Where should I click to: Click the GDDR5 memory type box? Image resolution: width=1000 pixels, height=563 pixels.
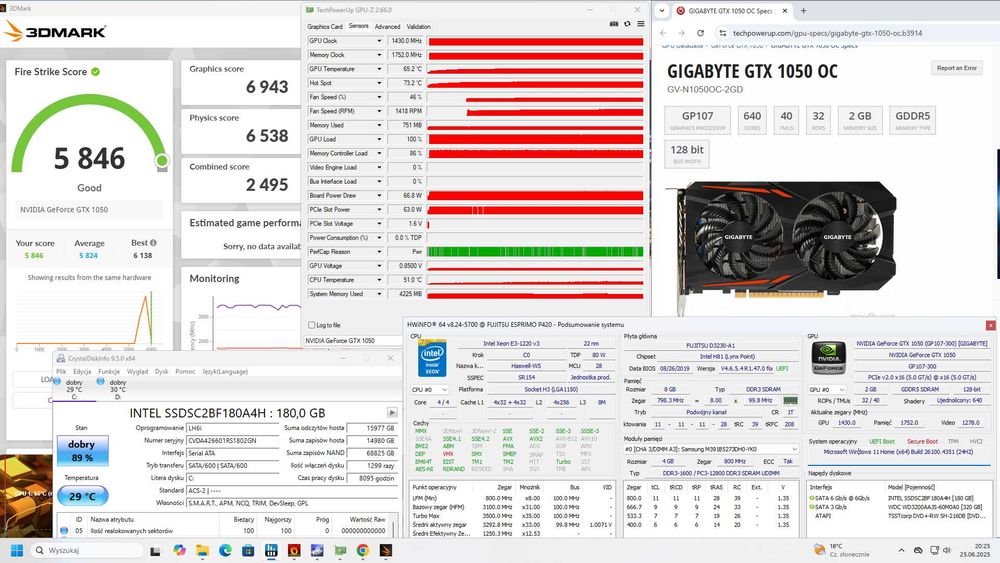click(x=913, y=120)
